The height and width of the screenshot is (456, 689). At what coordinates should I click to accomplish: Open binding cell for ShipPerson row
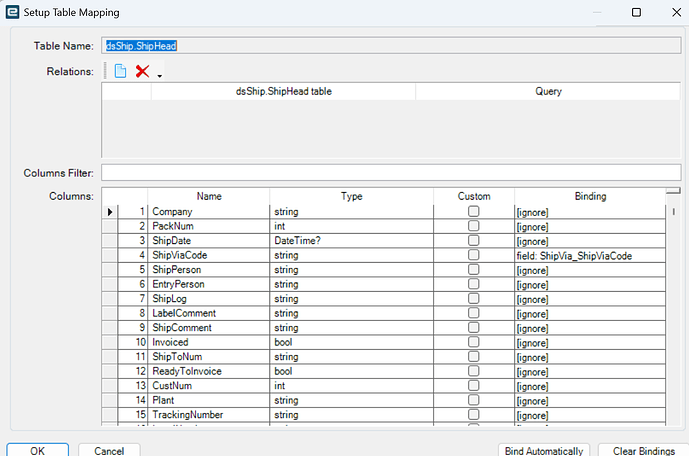pos(590,270)
